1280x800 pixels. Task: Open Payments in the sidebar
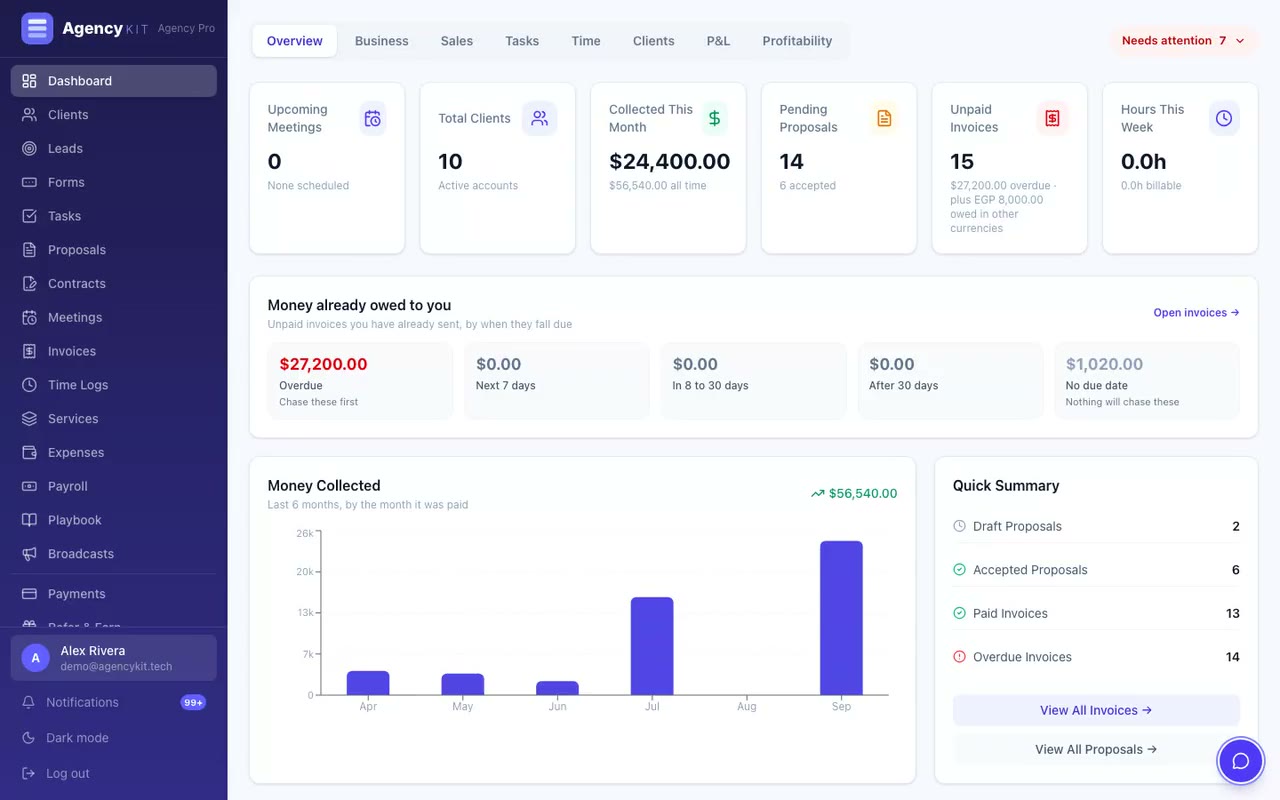pos(114,594)
